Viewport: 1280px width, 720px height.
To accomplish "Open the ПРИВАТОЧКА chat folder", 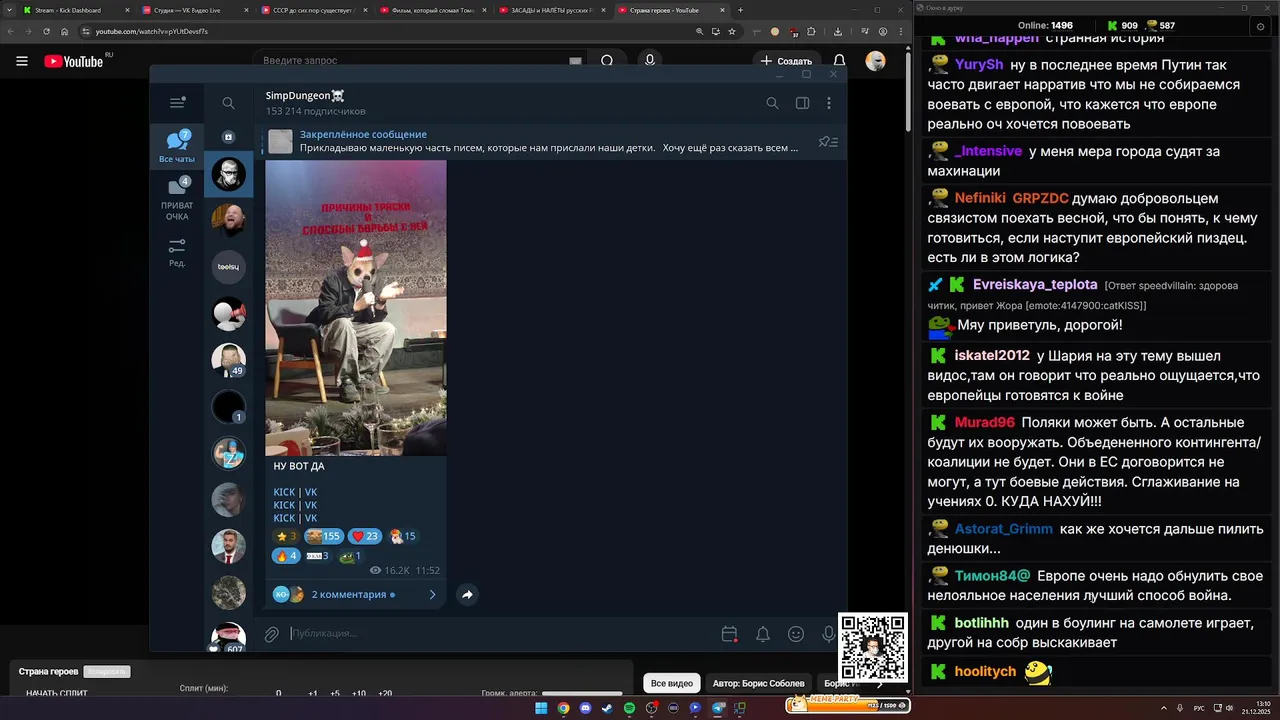I will 177,198.
